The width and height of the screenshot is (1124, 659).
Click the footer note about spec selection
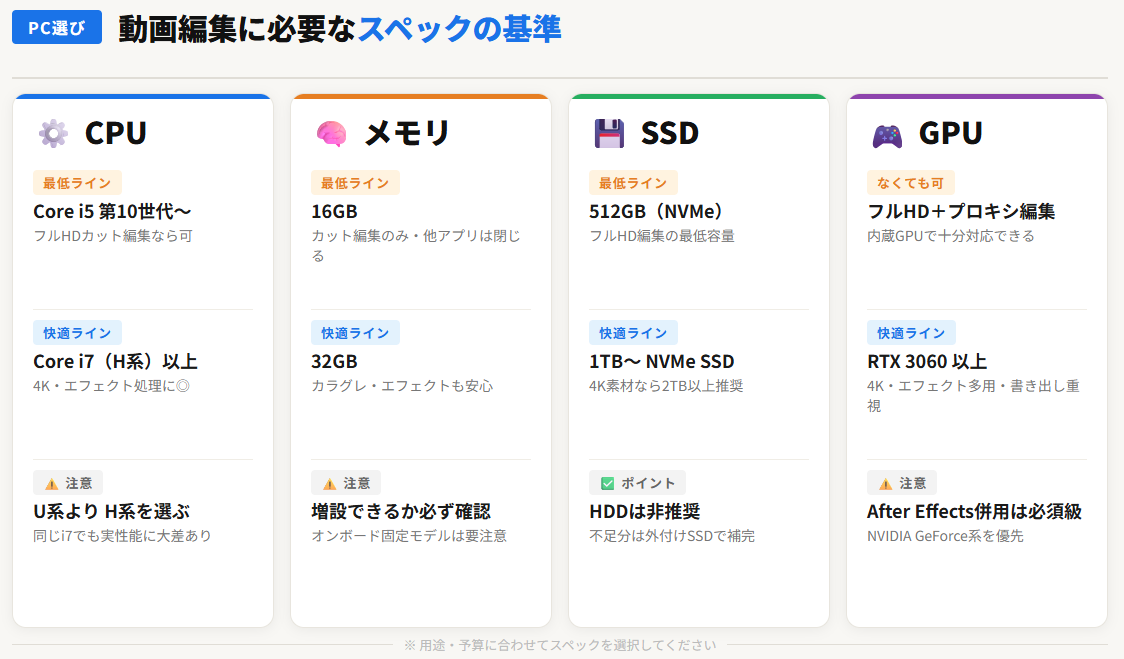[562, 645]
